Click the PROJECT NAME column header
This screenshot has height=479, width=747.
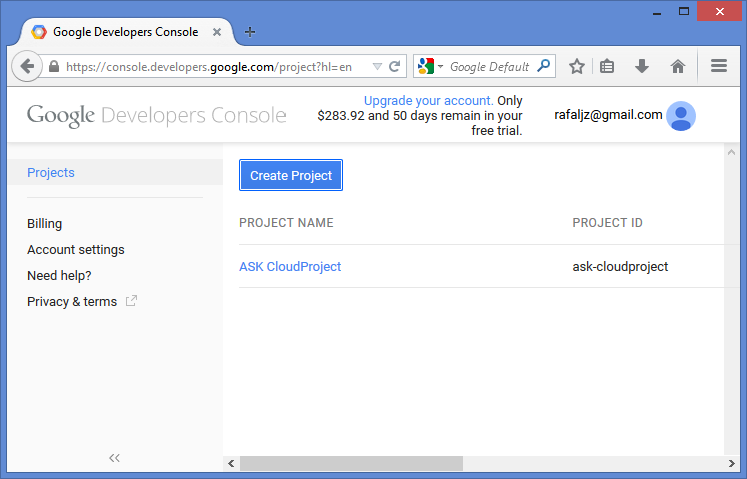[286, 223]
